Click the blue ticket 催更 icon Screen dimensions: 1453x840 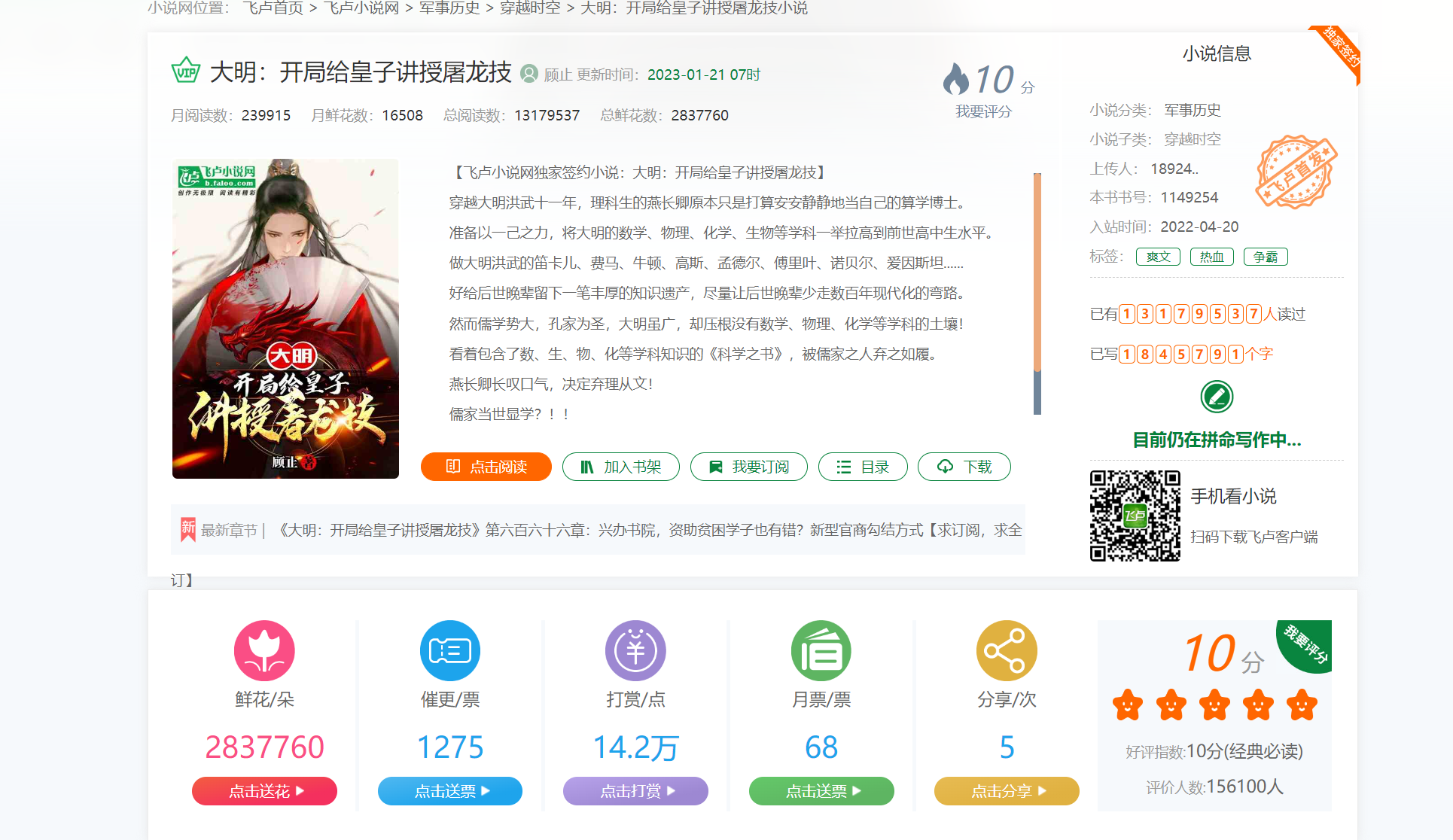coord(450,650)
